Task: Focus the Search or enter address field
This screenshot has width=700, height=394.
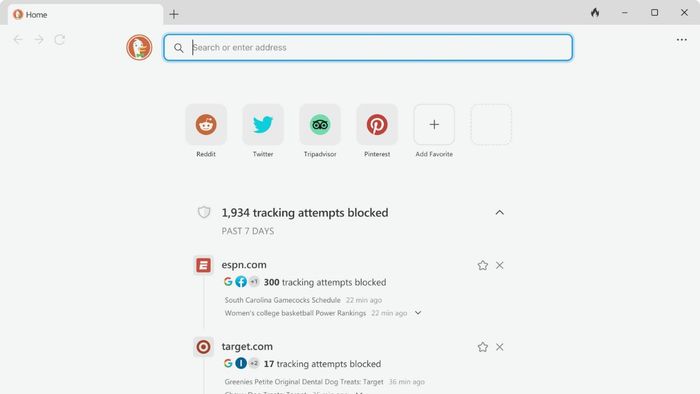Action: pos(368,47)
